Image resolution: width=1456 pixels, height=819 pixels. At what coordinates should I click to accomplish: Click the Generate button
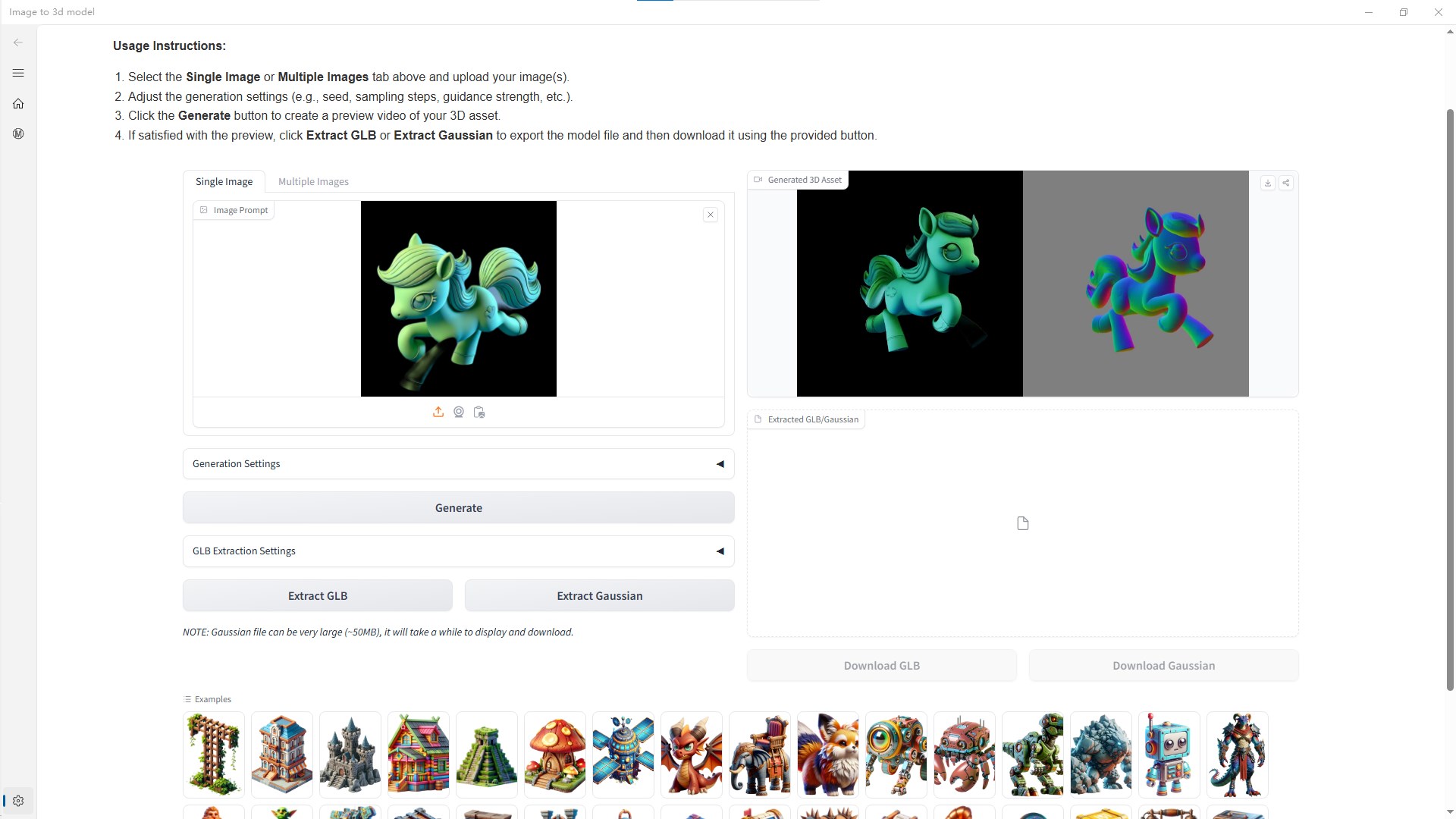458,507
